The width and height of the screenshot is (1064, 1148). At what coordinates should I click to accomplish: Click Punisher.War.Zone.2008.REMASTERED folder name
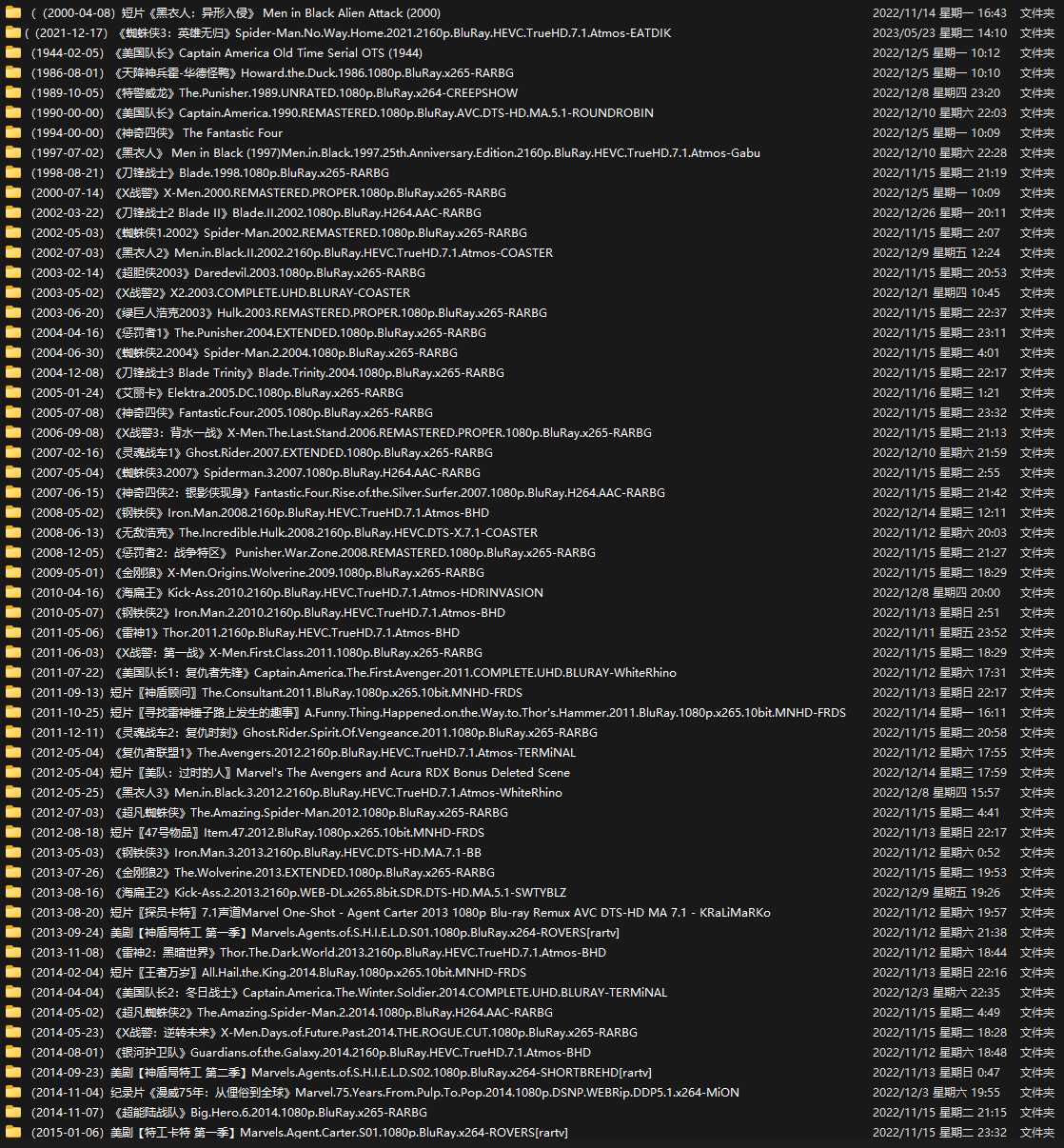click(x=313, y=553)
